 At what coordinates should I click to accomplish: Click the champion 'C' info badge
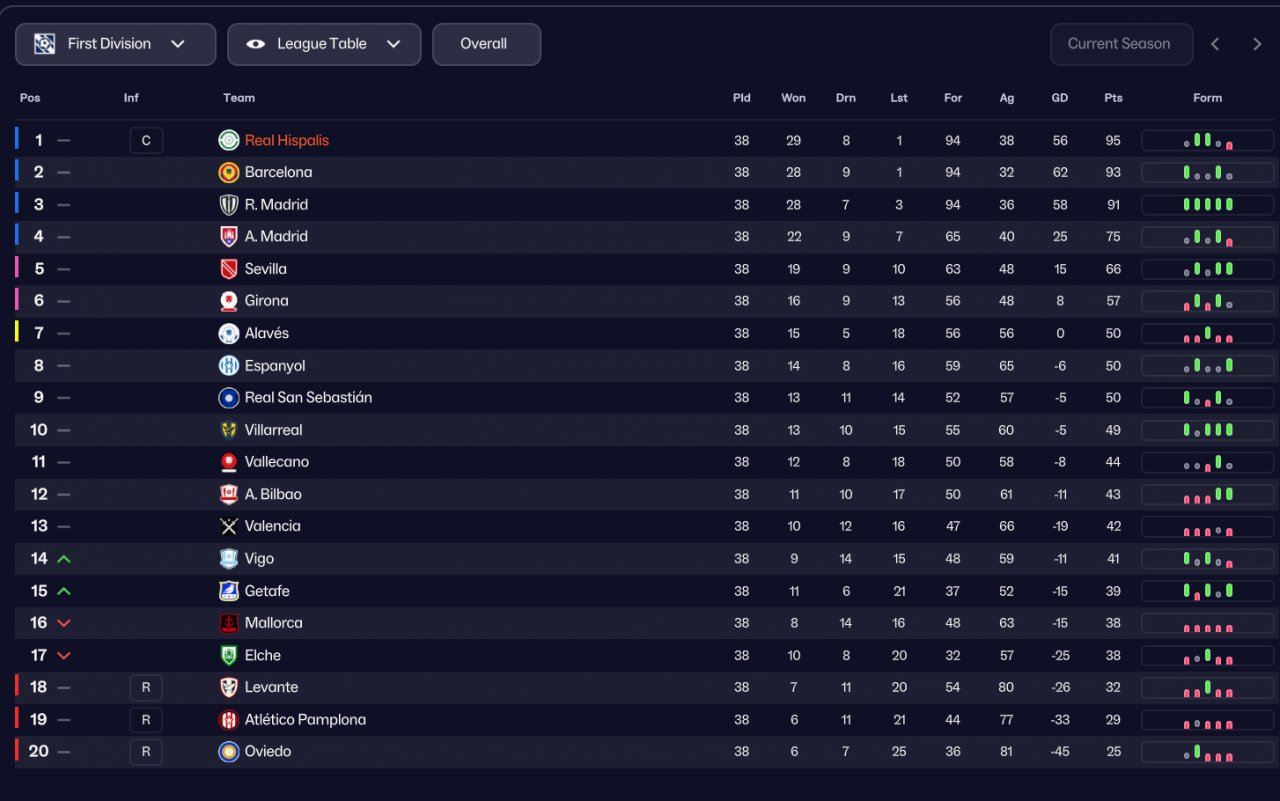(x=146, y=141)
